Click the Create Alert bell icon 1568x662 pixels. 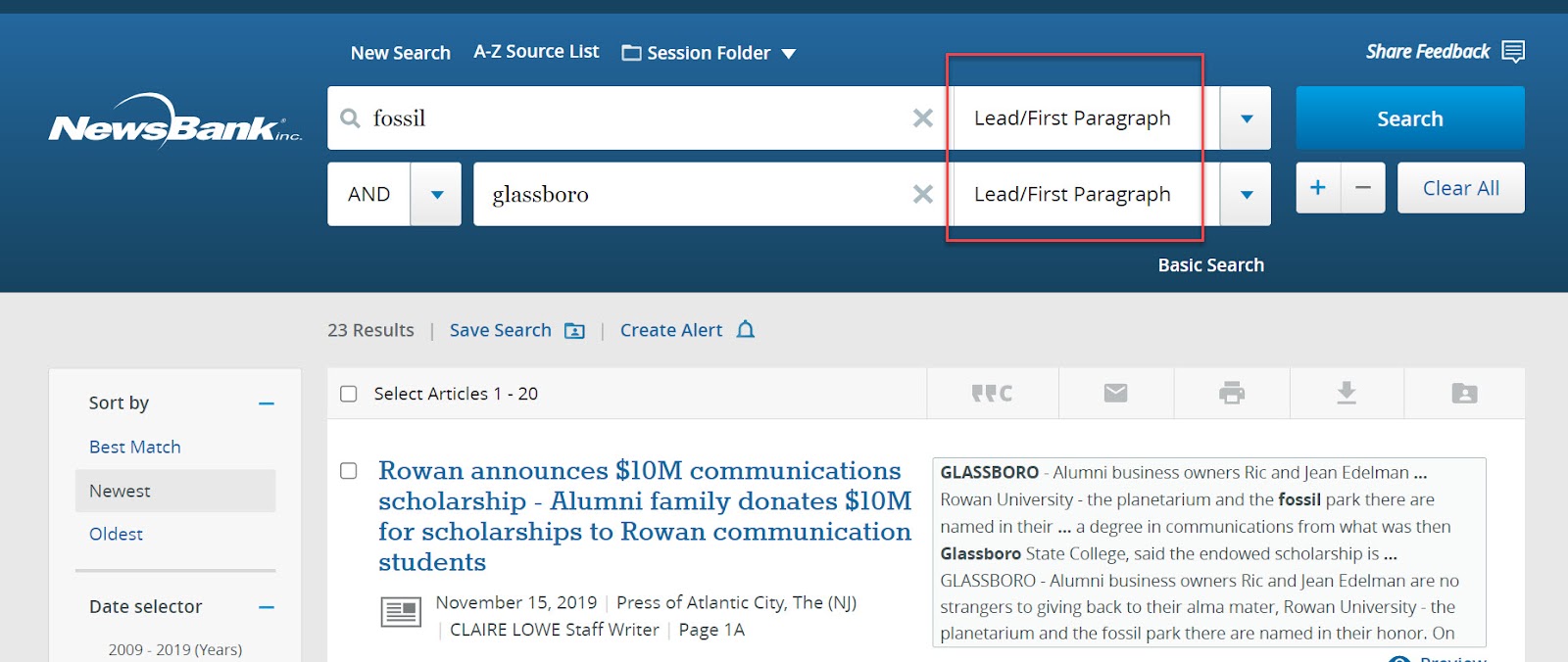746,330
